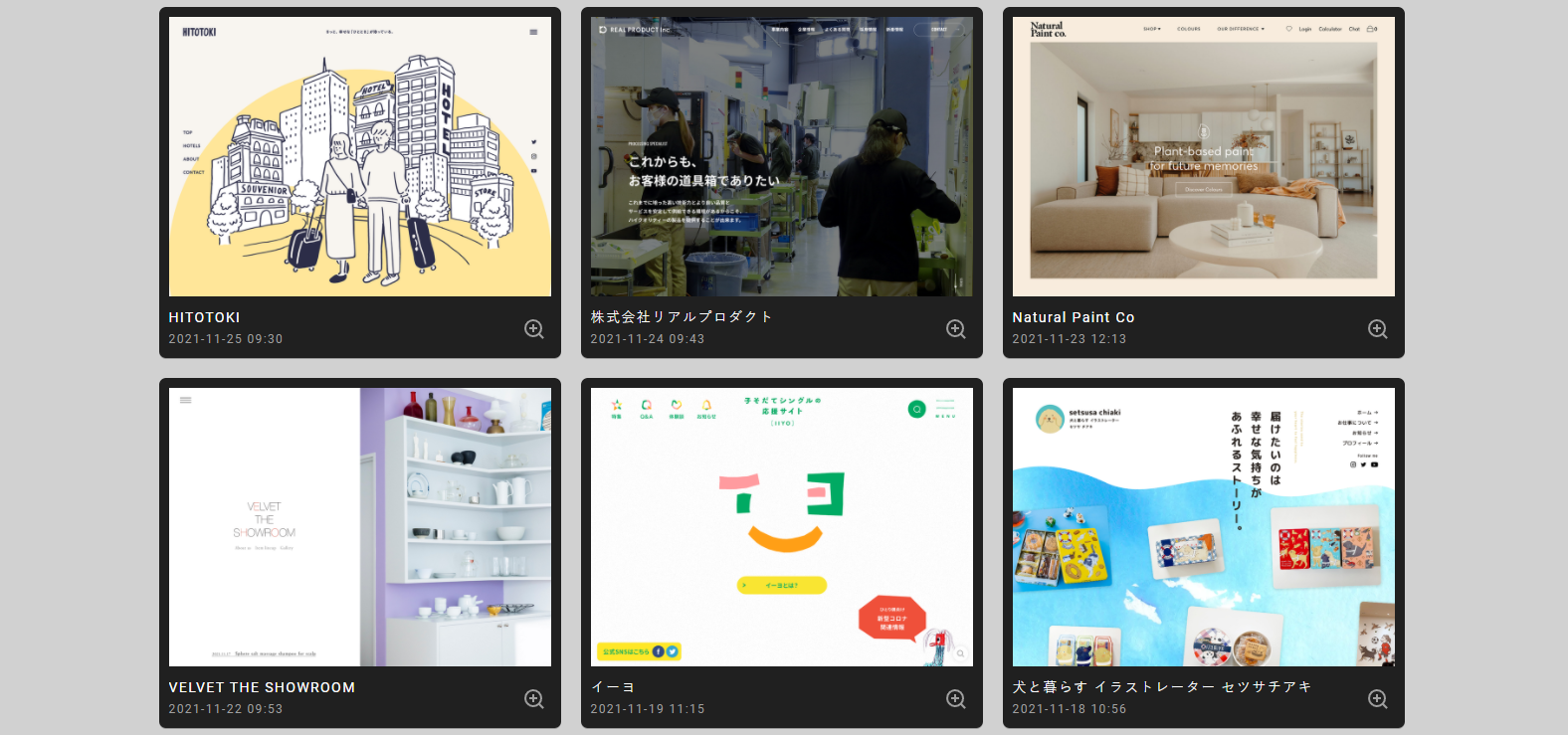The width and height of the screenshot is (1568, 735).
Task: Click the VELVET THE SHOWROOM title link
Action: click(x=262, y=687)
